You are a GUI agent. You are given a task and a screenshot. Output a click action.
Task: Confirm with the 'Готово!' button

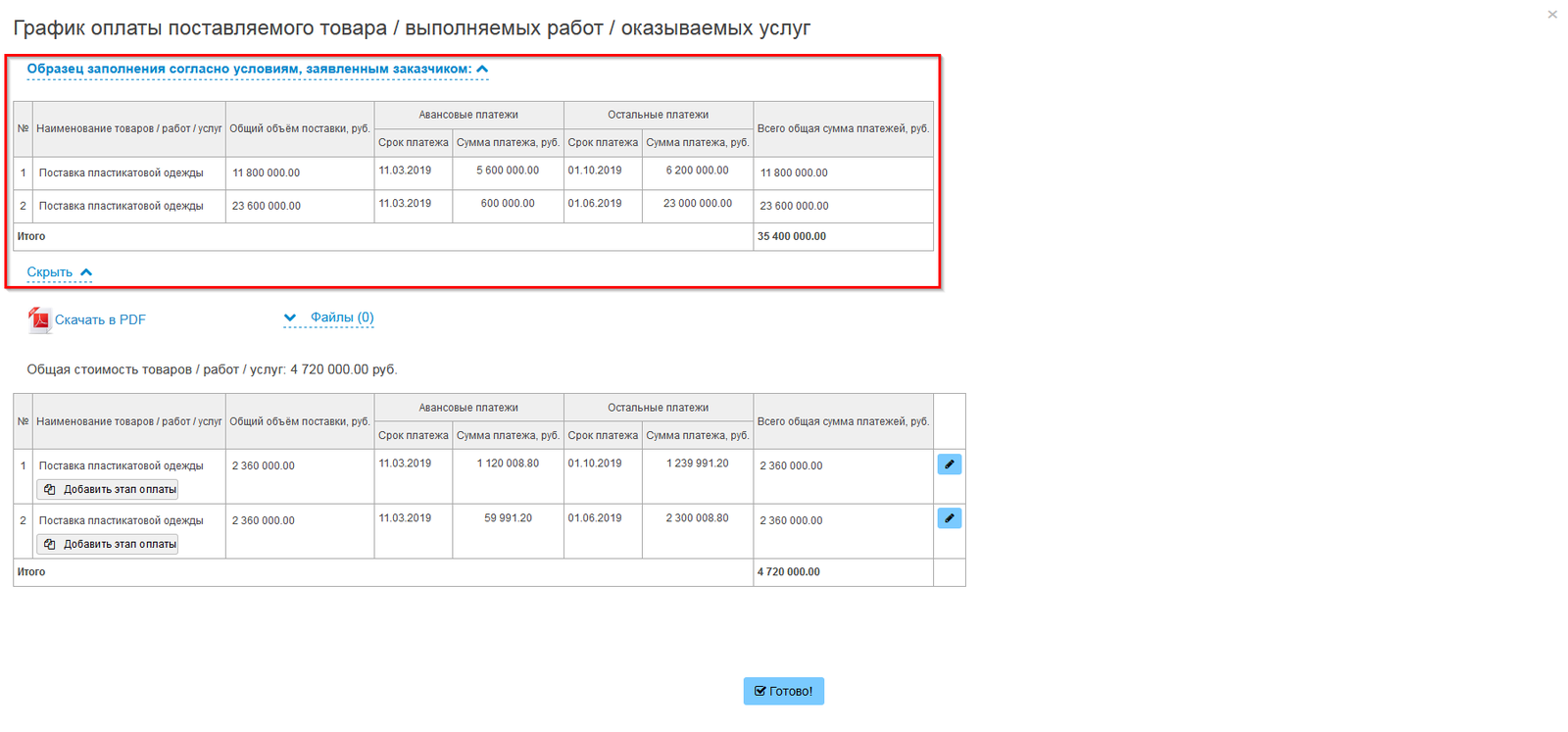click(x=783, y=691)
